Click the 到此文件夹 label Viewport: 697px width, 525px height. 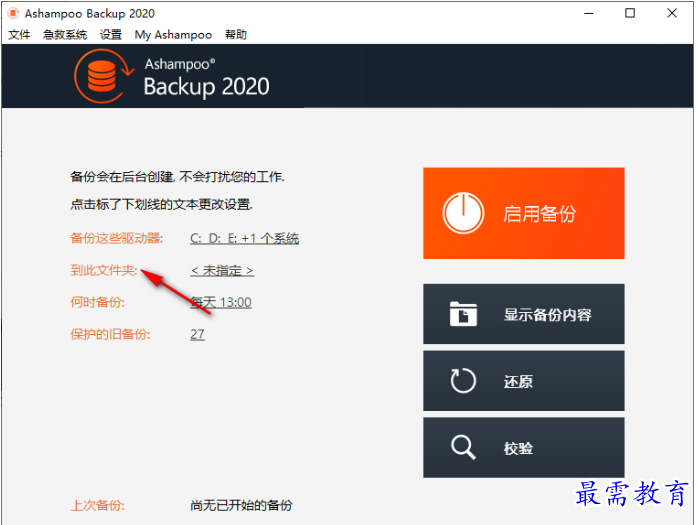point(104,270)
